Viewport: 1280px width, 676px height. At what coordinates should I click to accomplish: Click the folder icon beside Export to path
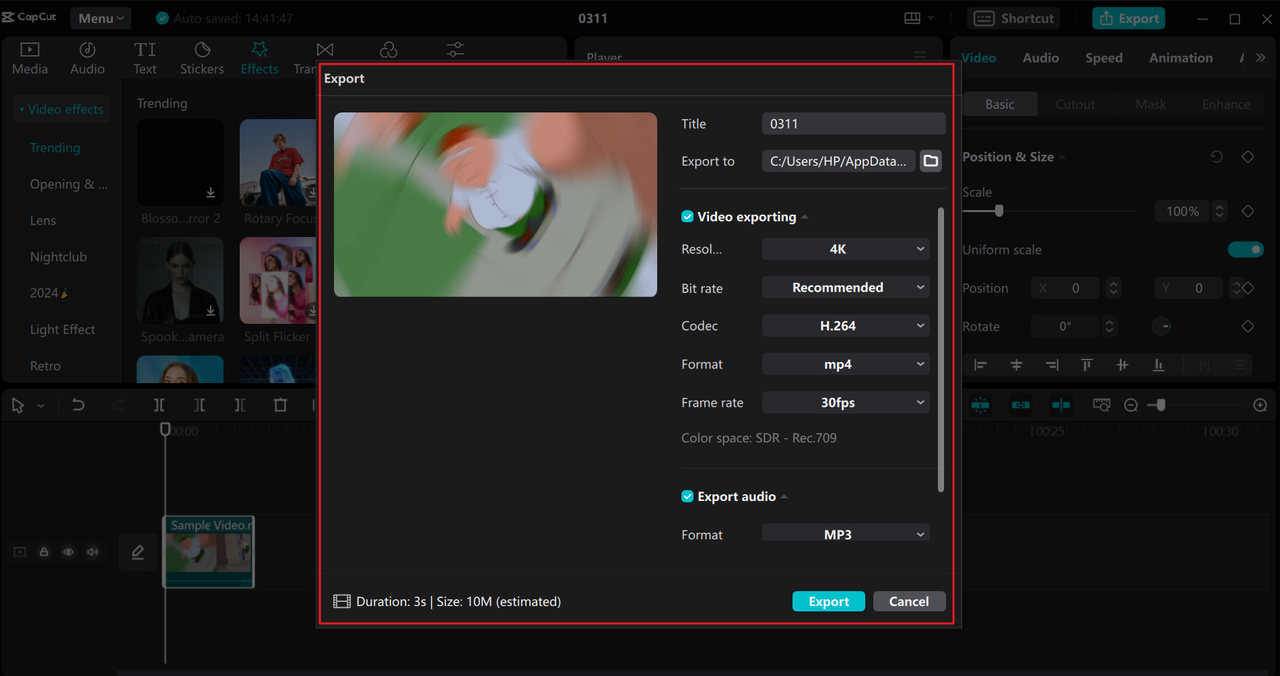[x=930, y=161]
